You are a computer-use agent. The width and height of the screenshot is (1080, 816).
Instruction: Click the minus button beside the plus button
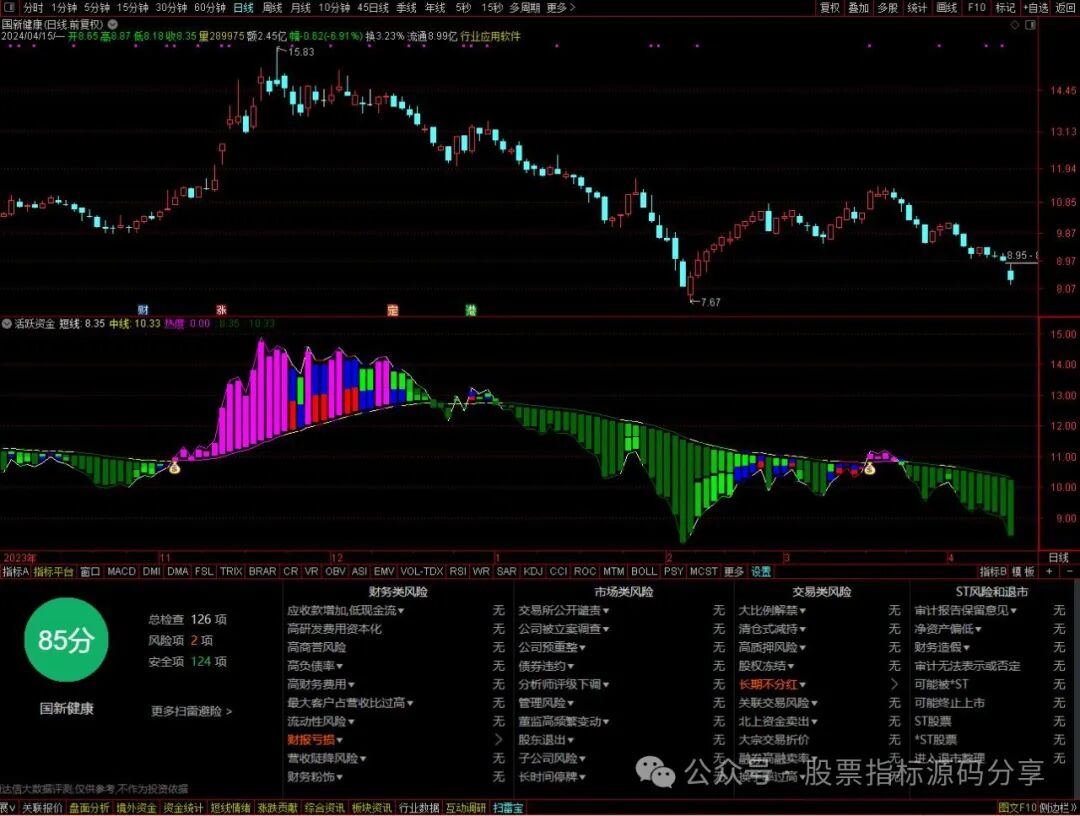(x=1070, y=572)
